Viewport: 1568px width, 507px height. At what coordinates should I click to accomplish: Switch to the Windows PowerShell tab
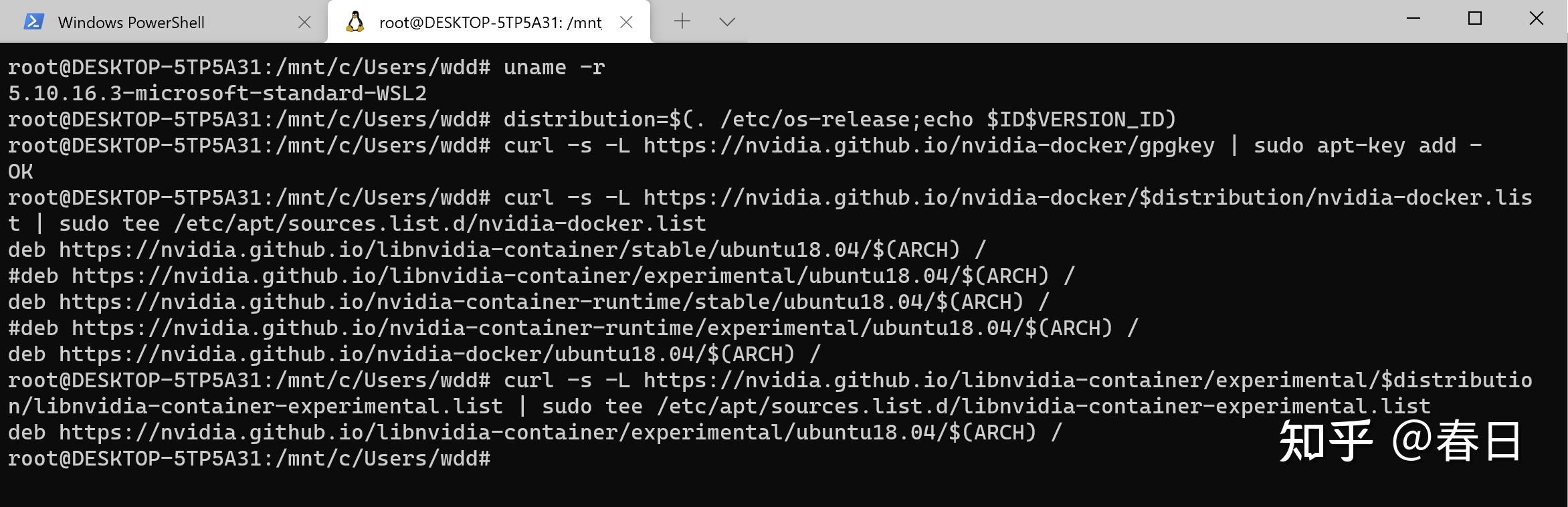coord(131,21)
